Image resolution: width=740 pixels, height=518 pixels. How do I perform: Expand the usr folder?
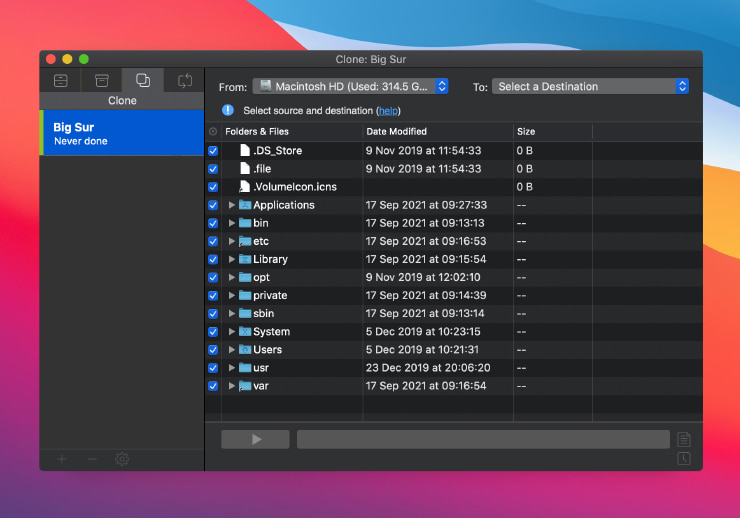232,368
